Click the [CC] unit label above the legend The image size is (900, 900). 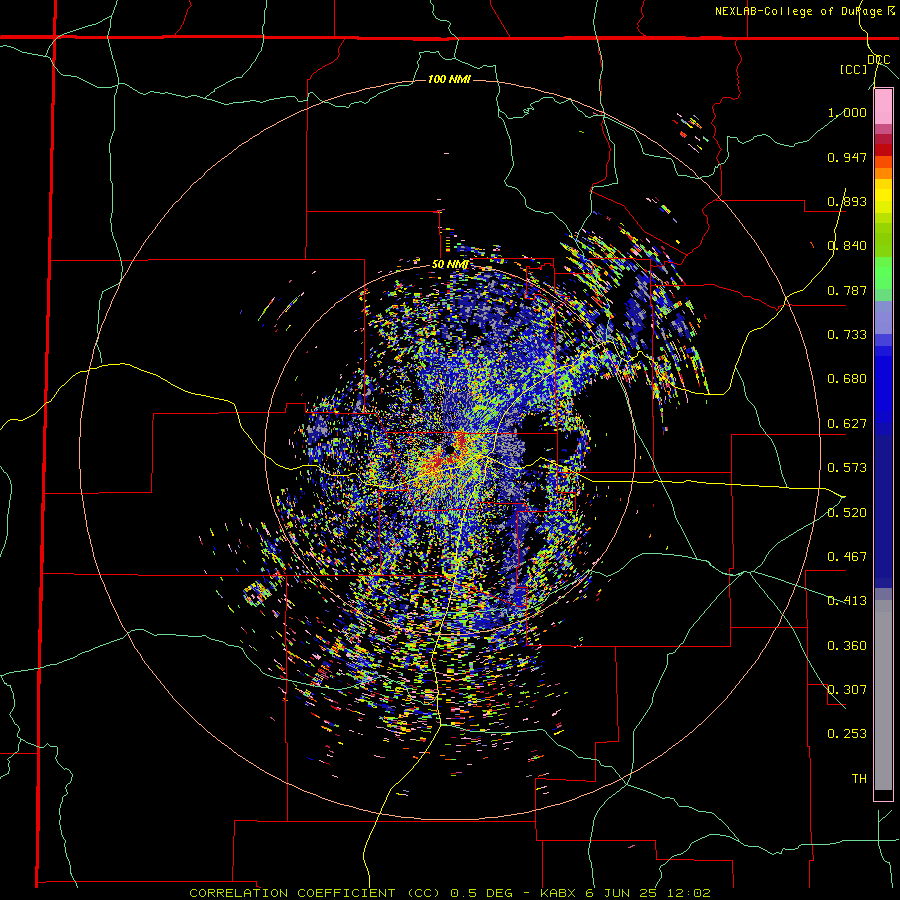[854, 69]
